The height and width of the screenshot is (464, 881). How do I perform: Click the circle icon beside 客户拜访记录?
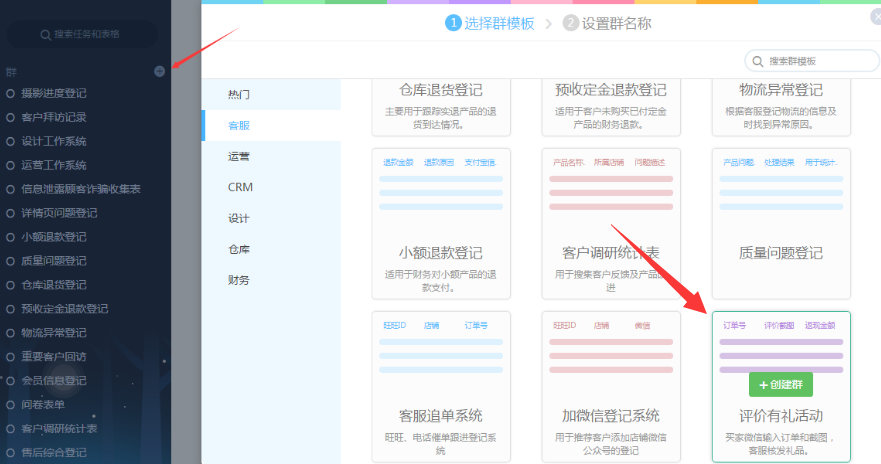10,117
